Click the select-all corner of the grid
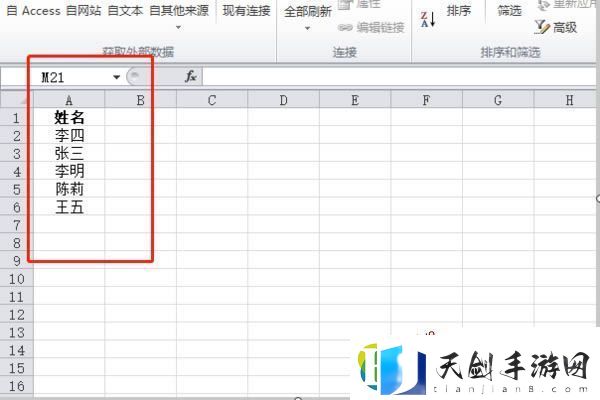Viewport: 600px width, 400px height. tap(17, 100)
